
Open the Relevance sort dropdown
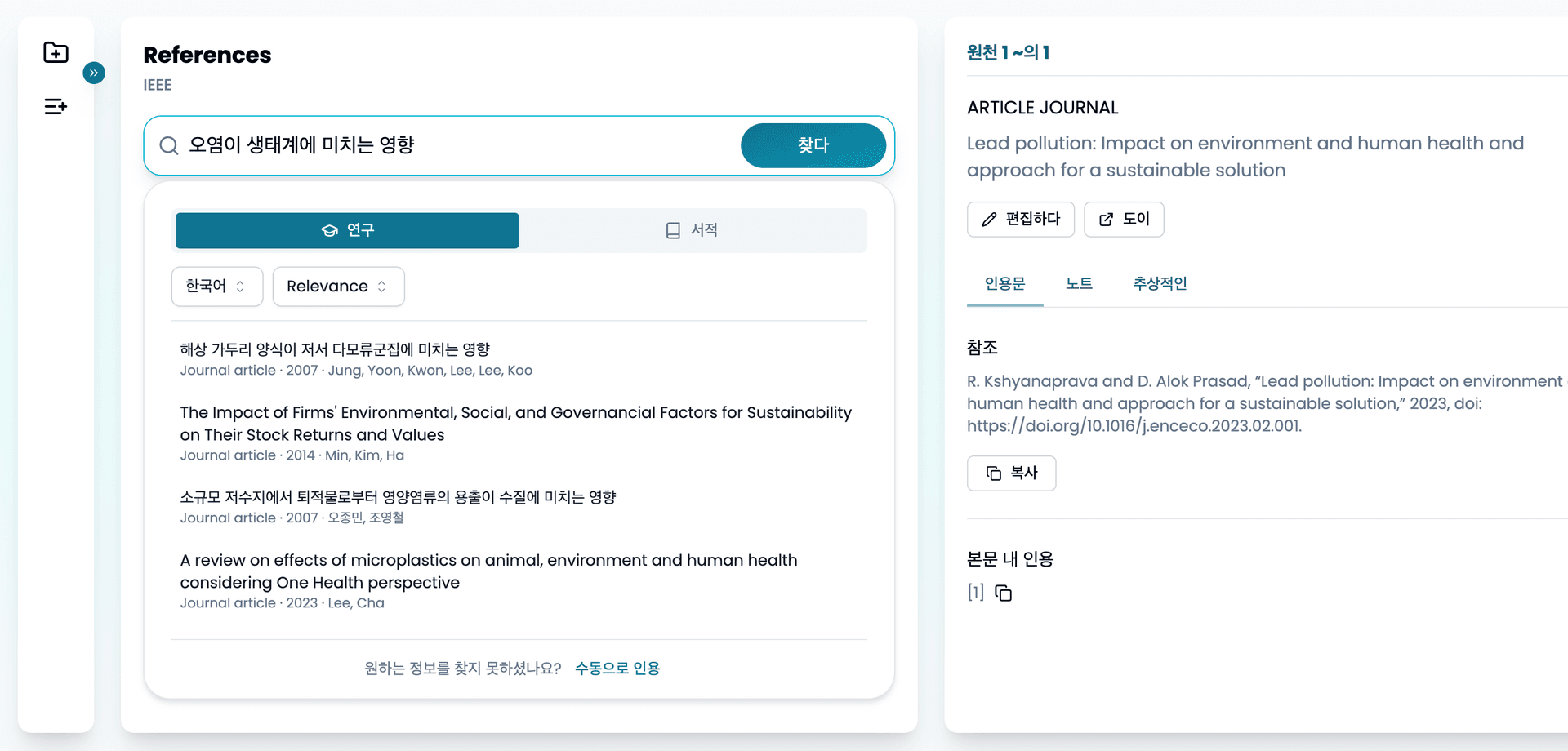[x=338, y=287]
